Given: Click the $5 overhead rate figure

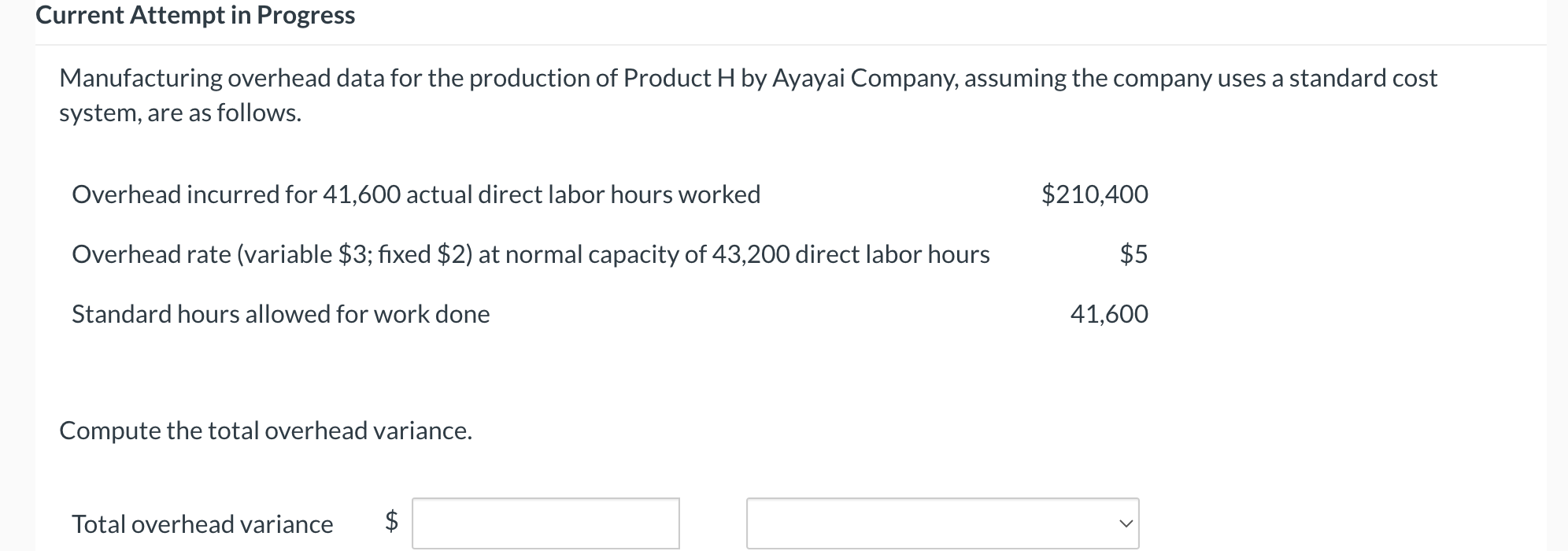Looking at the screenshot, I should [x=1133, y=254].
